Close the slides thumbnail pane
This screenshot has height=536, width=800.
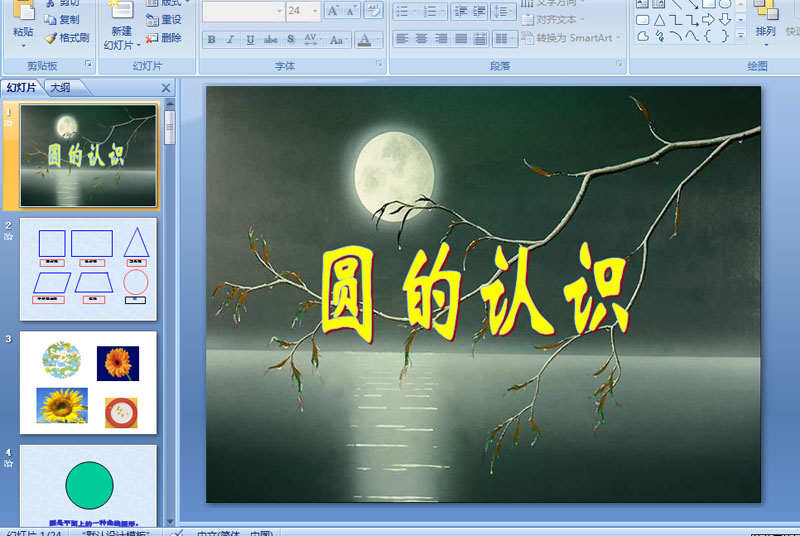[x=166, y=88]
